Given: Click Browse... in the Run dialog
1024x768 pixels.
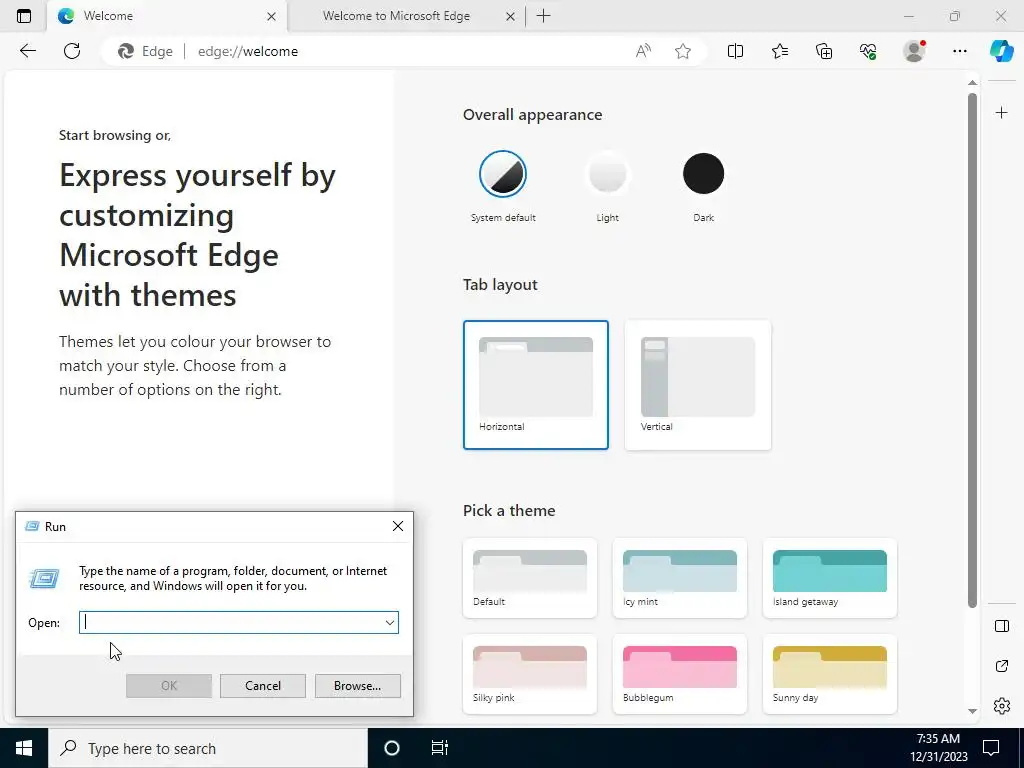Looking at the screenshot, I should pos(357,686).
